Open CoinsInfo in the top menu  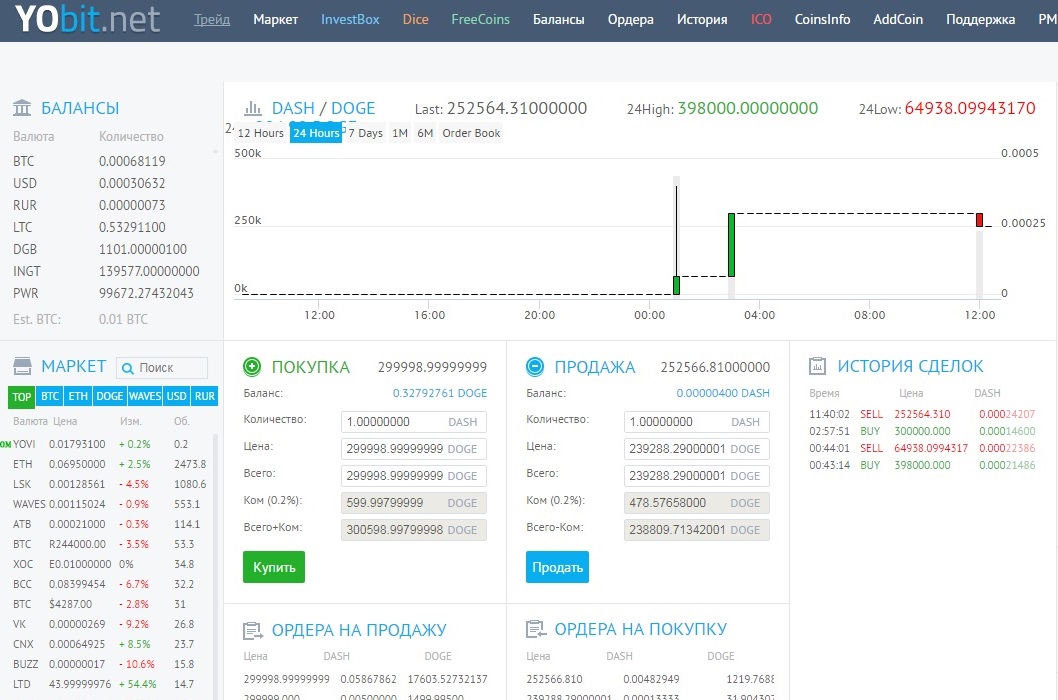[x=823, y=20]
